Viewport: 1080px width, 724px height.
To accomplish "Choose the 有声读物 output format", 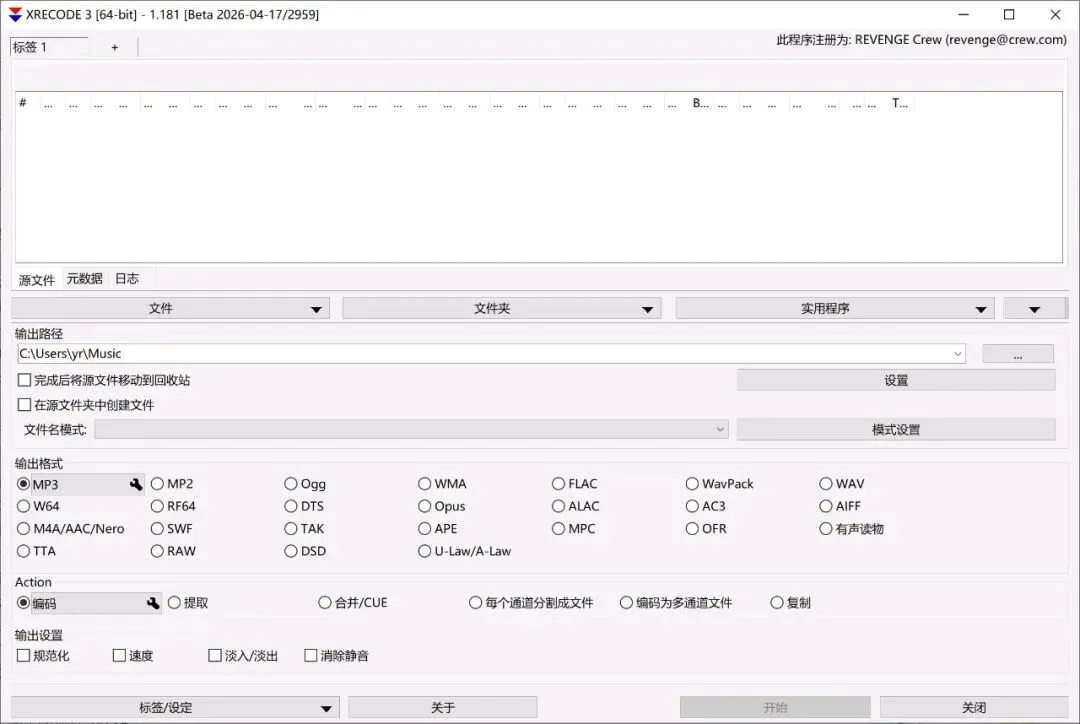I will pos(851,529).
